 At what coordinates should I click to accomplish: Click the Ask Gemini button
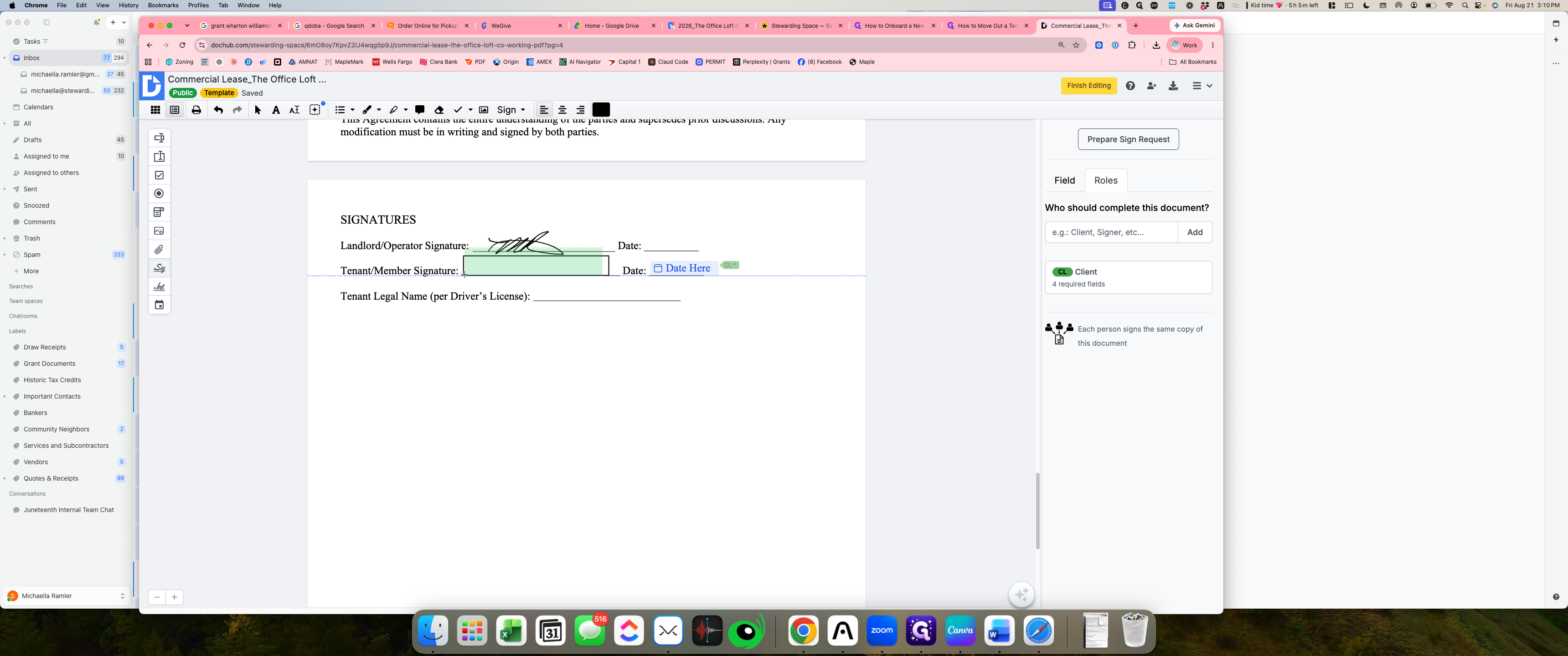coord(1194,26)
